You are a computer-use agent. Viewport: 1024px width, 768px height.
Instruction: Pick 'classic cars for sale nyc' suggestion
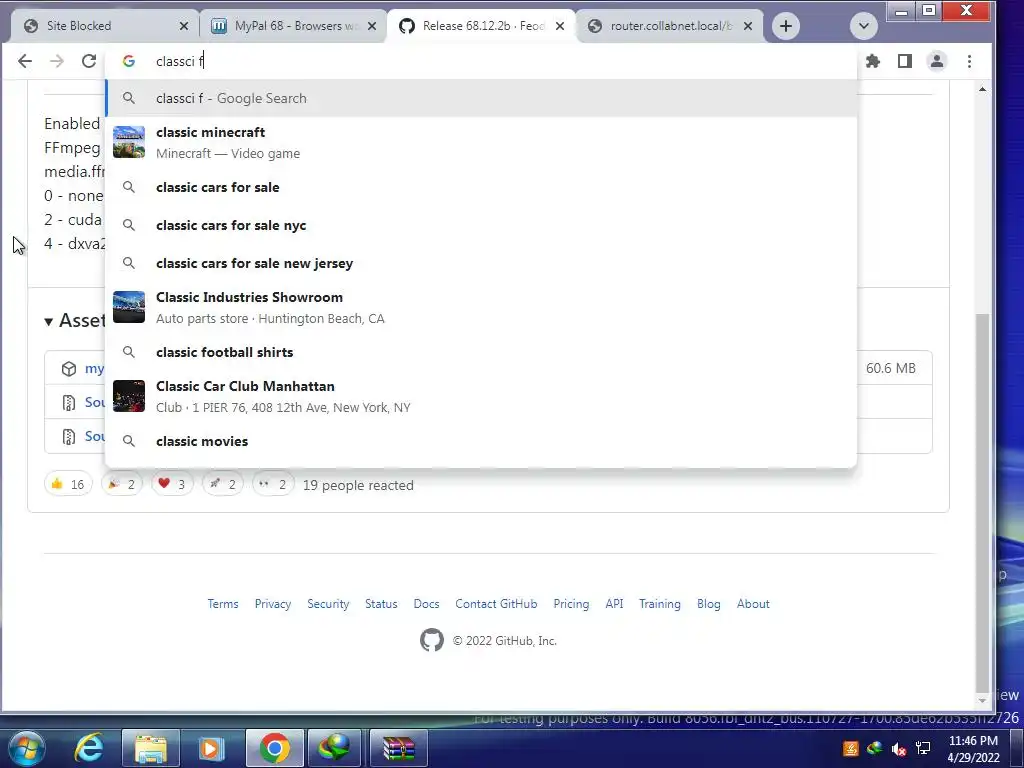pos(481,225)
